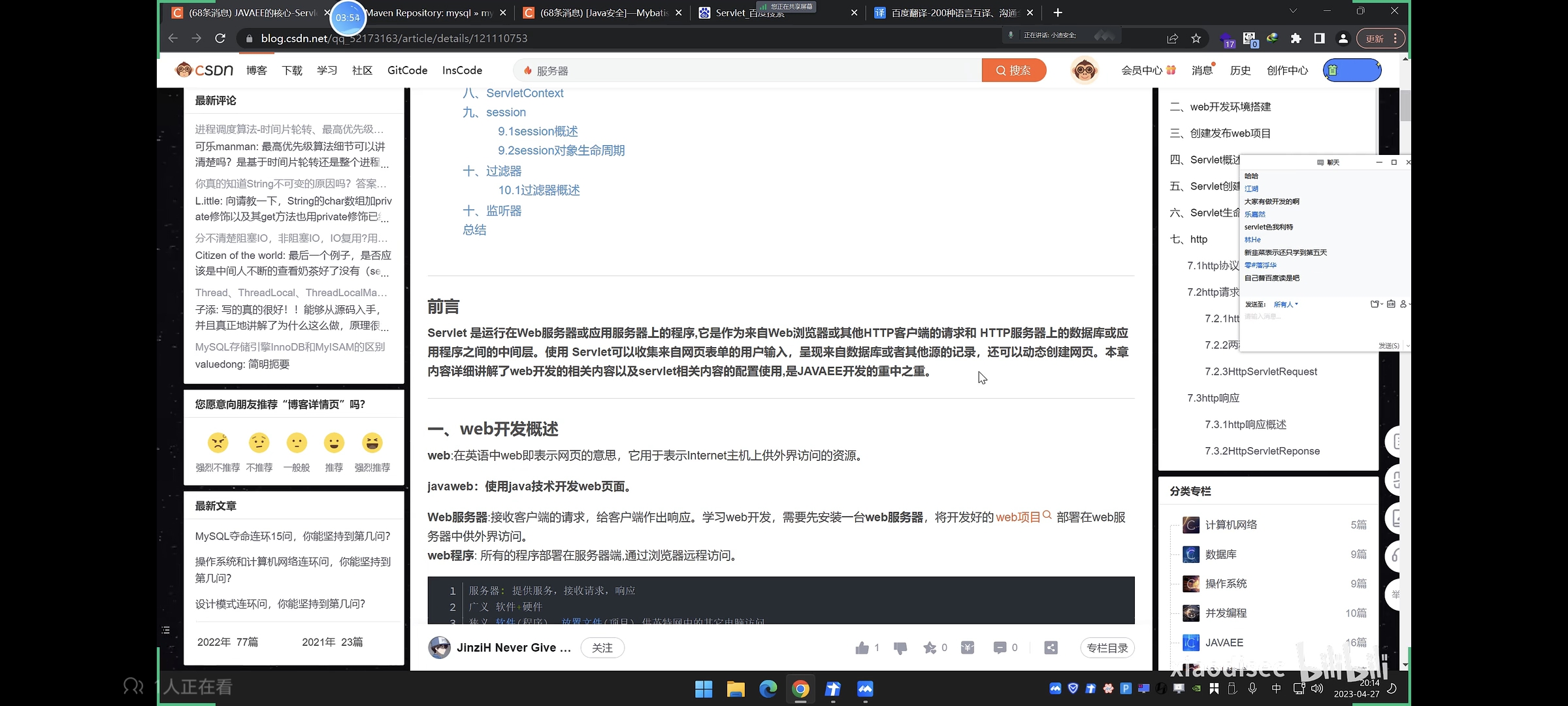Open the 下载 menu in CSDN header
Screen dimensions: 1568x706
[292, 70]
